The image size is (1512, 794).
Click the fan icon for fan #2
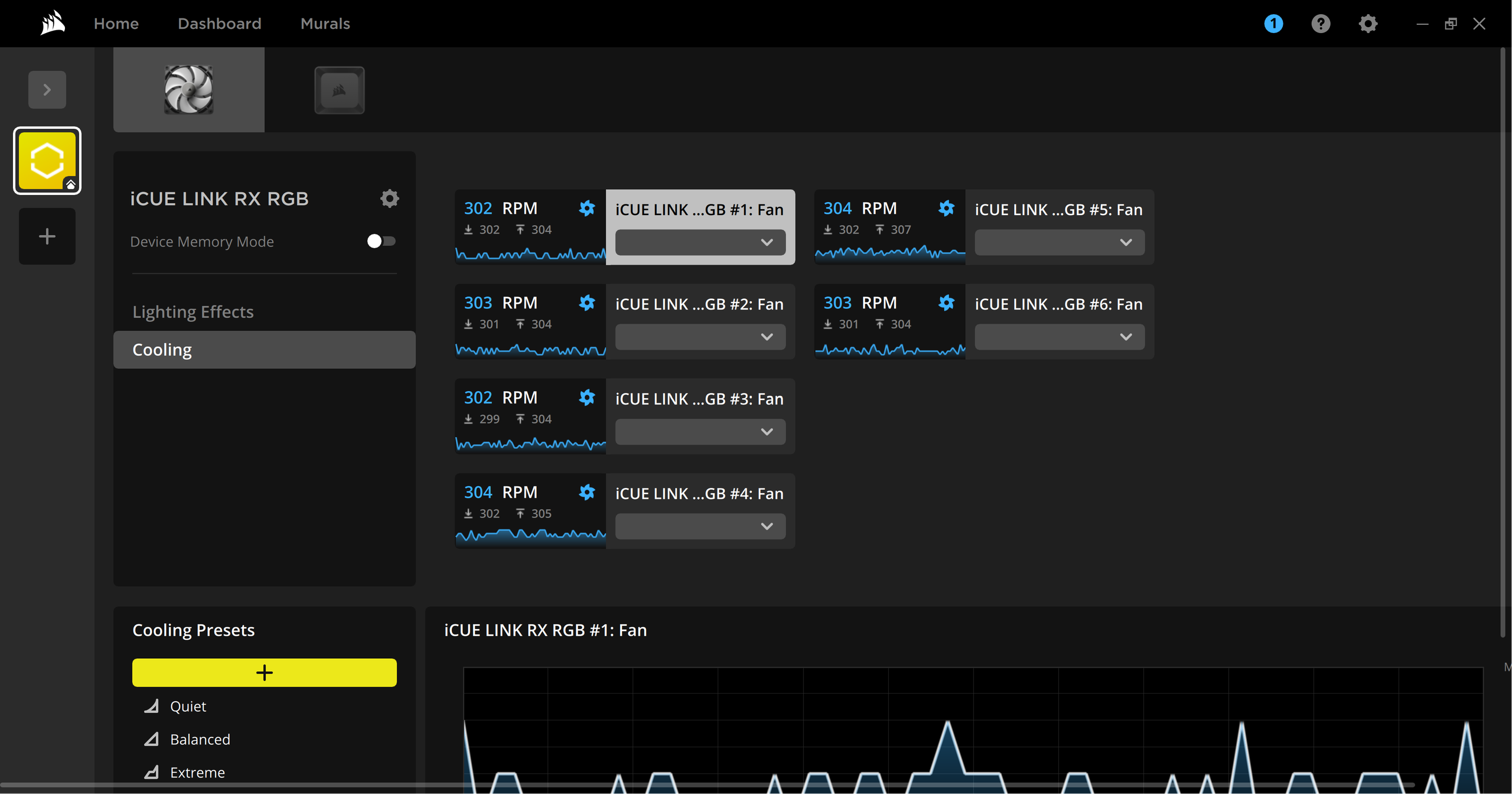click(586, 302)
